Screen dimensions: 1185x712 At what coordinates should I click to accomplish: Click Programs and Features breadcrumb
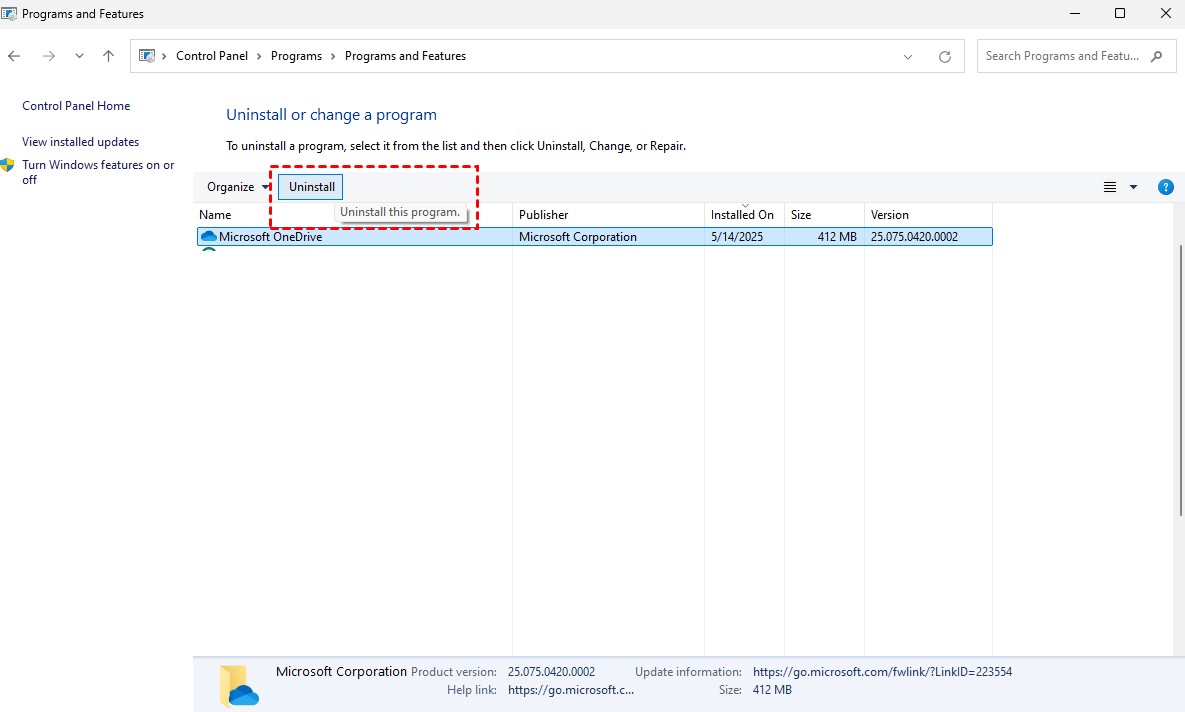(405, 56)
